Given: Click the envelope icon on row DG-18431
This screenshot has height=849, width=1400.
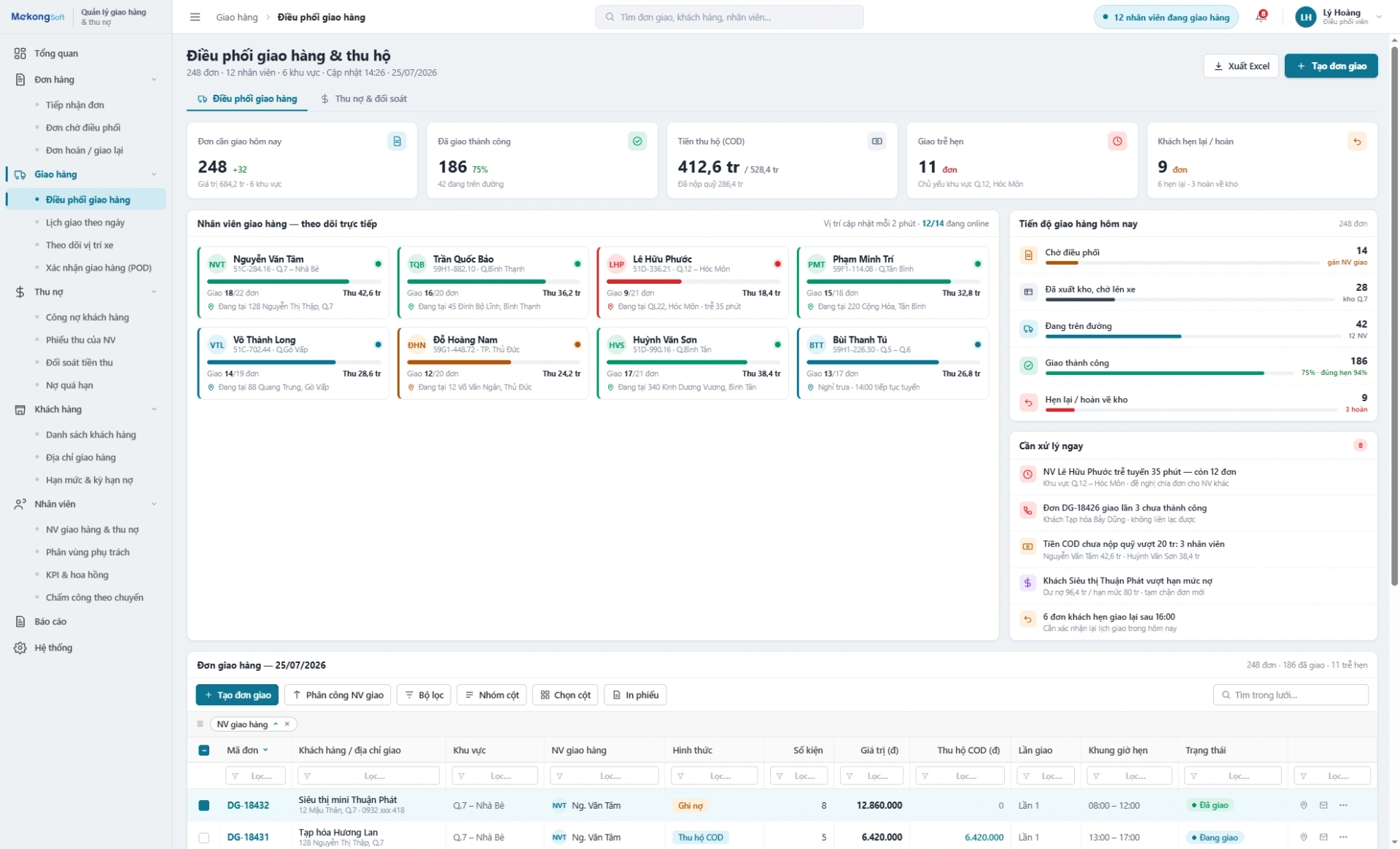Looking at the screenshot, I should [1323, 837].
